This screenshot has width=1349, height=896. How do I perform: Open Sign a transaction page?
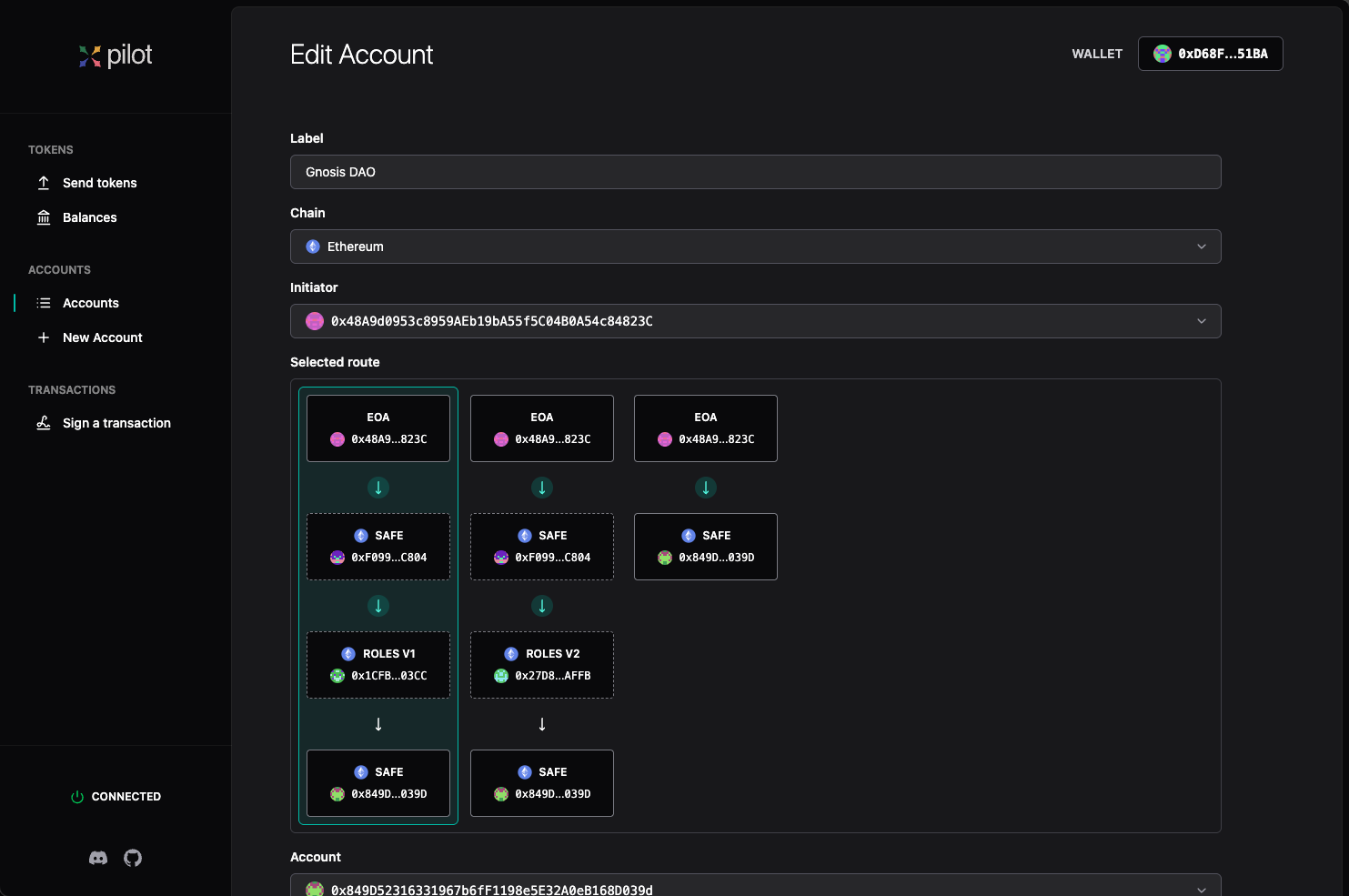pos(116,423)
